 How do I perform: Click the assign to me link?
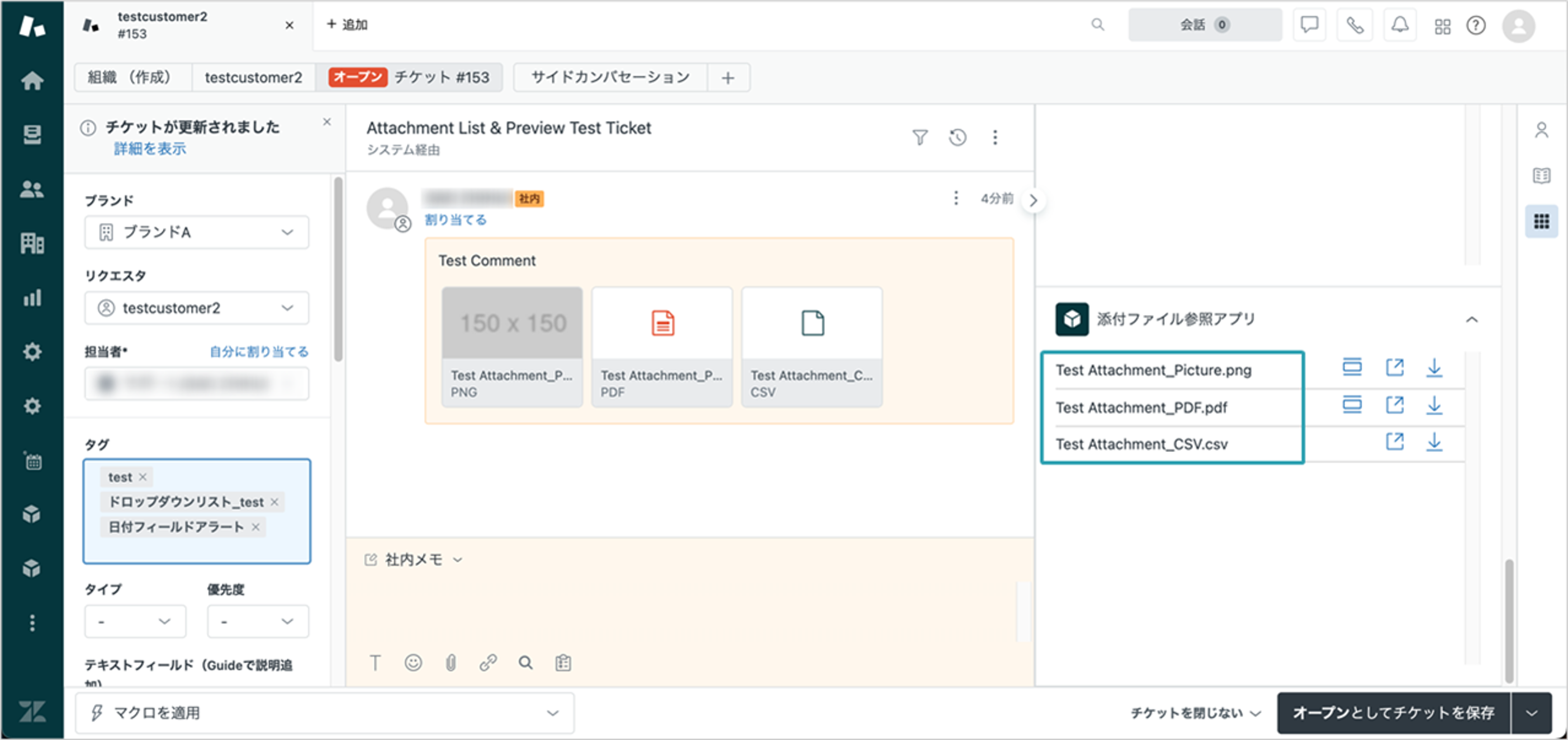coord(259,351)
